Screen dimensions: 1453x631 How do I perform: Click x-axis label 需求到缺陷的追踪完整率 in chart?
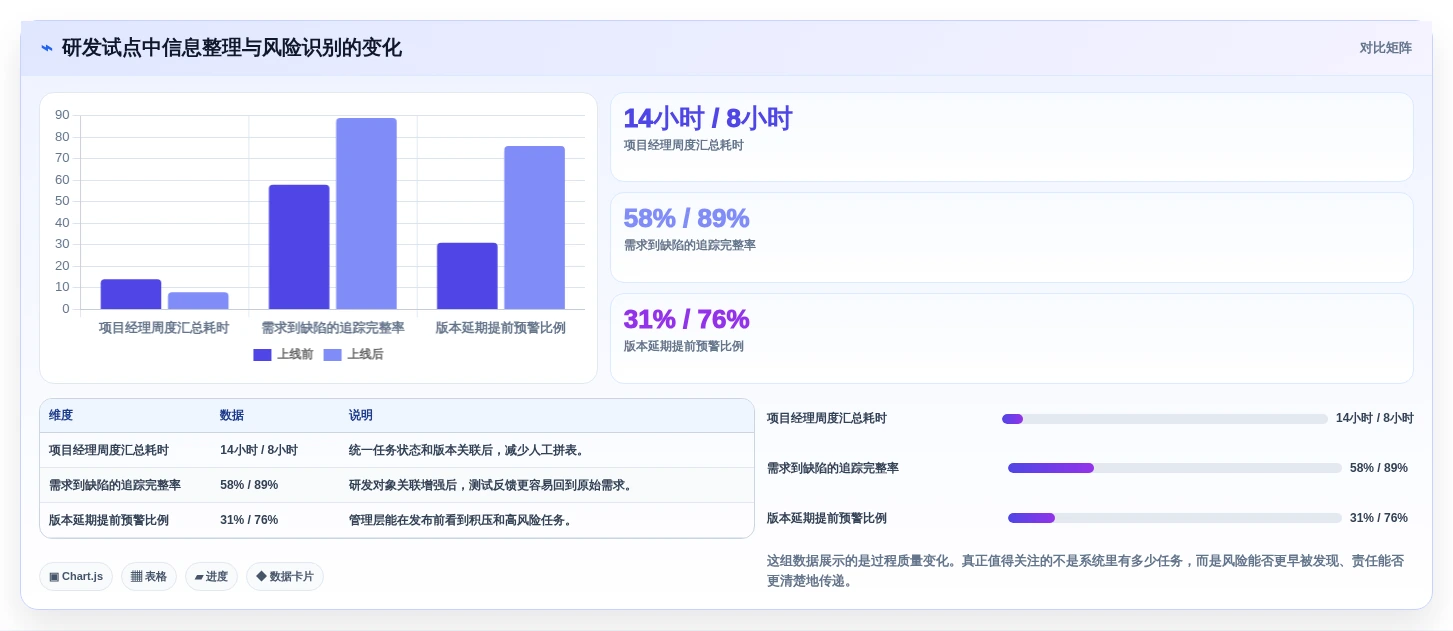point(333,328)
